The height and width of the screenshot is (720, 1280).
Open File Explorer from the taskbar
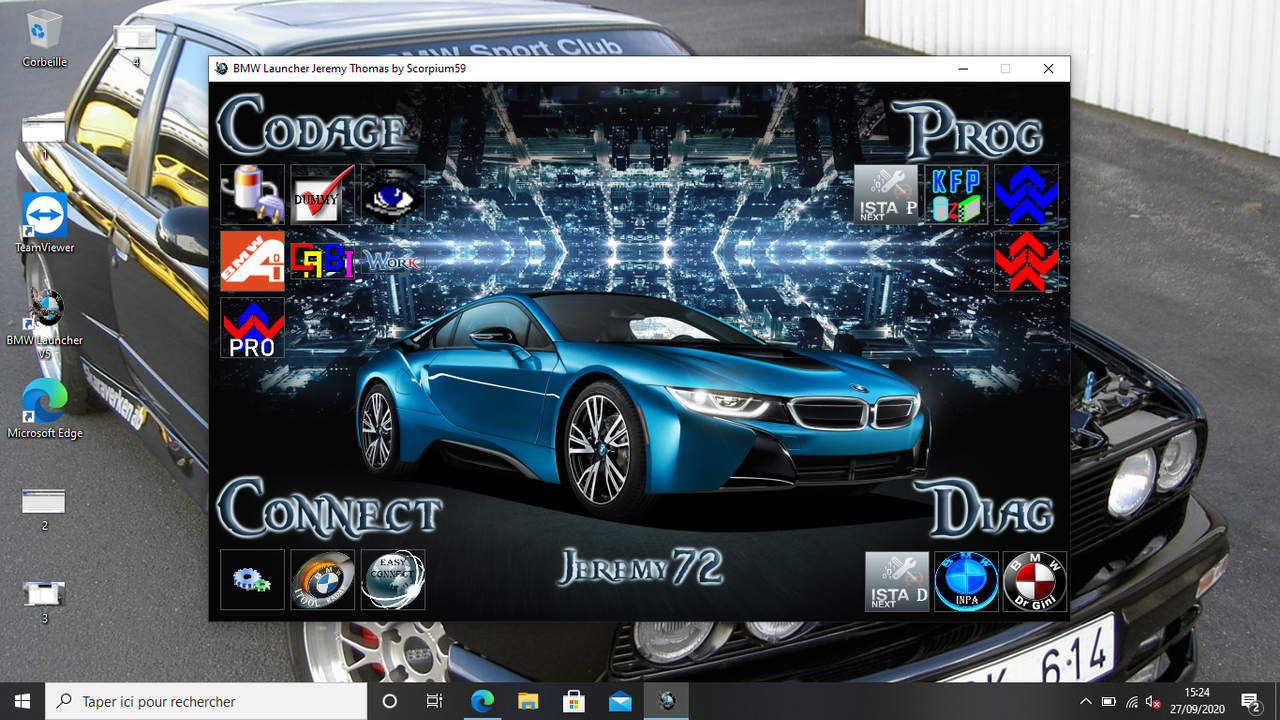(x=528, y=701)
